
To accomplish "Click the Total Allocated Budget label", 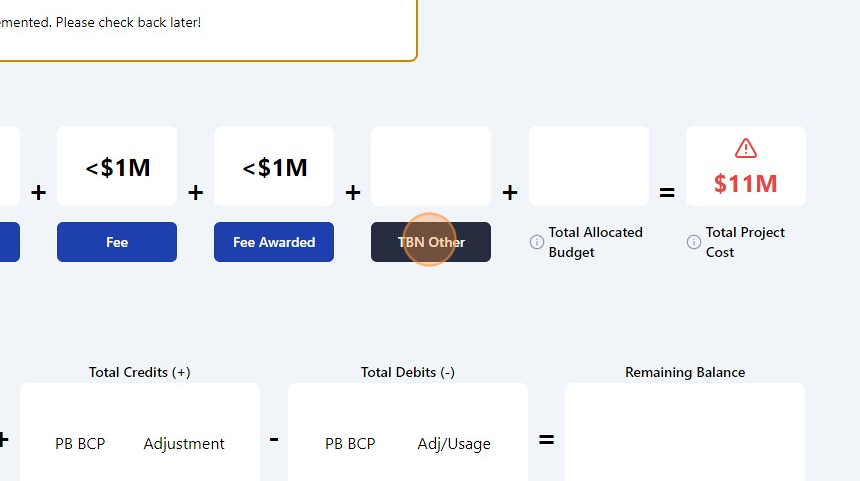I will click(x=595, y=242).
